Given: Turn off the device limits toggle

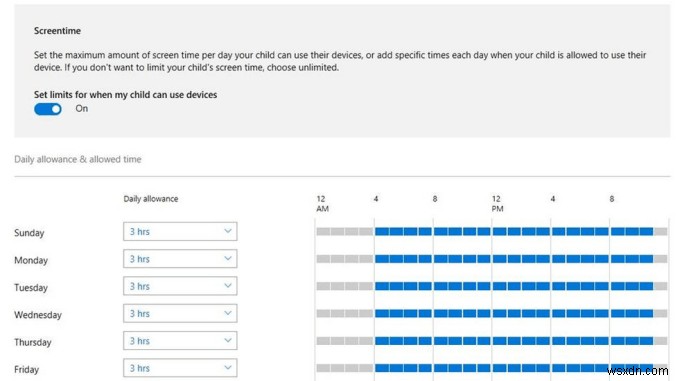Looking at the screenshot, I should point(48,109).
